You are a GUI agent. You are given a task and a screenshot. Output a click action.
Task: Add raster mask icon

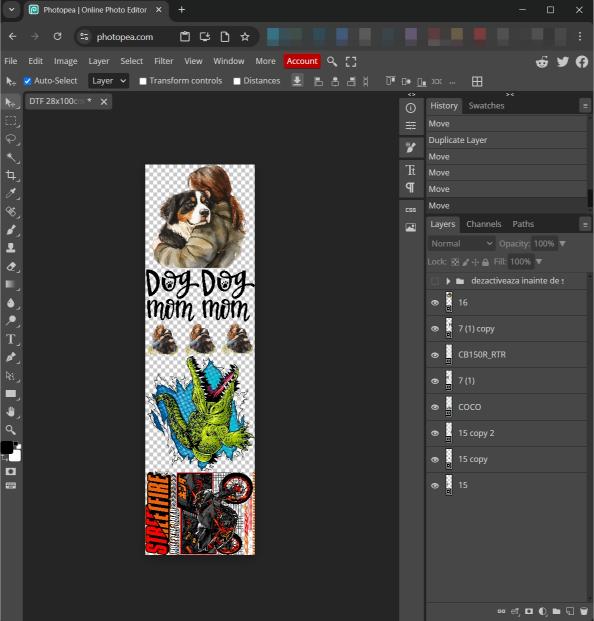point(529,611)
